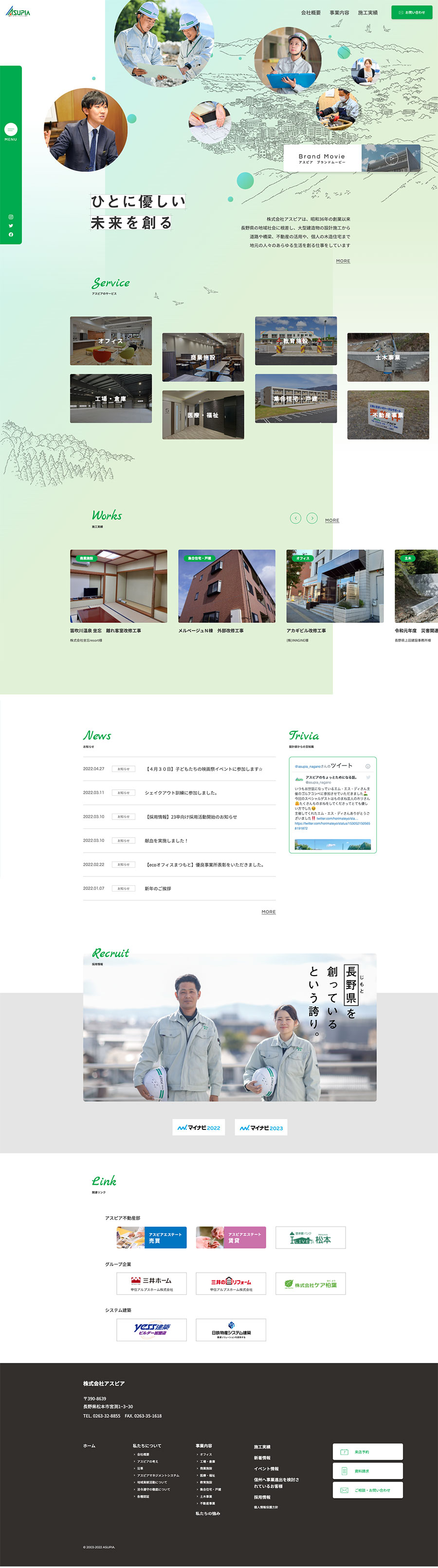Image resolution: width=438 pixels, height=1568 pixels.
Task: Click MORE under the company introduction text
Action: (343, 261)
